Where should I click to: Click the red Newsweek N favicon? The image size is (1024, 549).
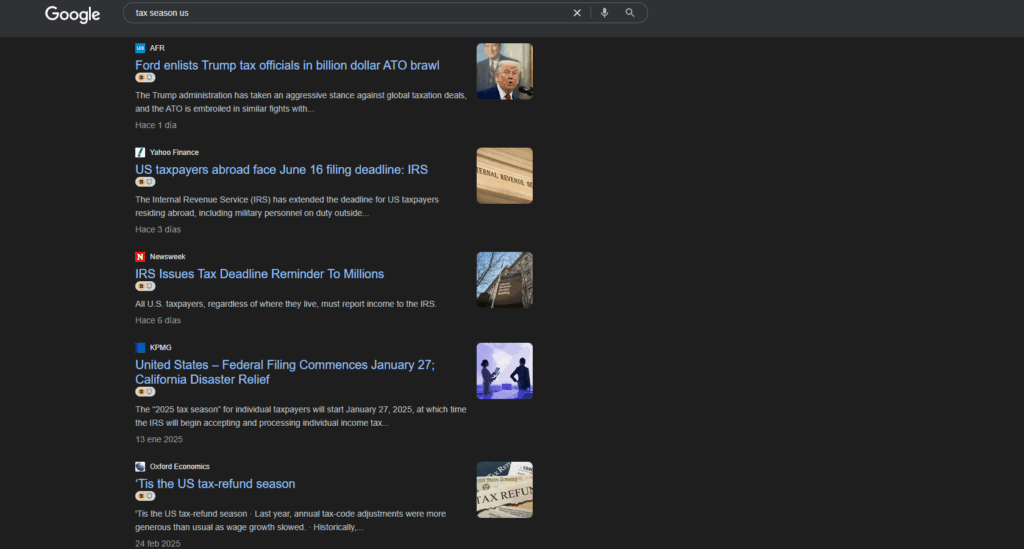point(140,257)
